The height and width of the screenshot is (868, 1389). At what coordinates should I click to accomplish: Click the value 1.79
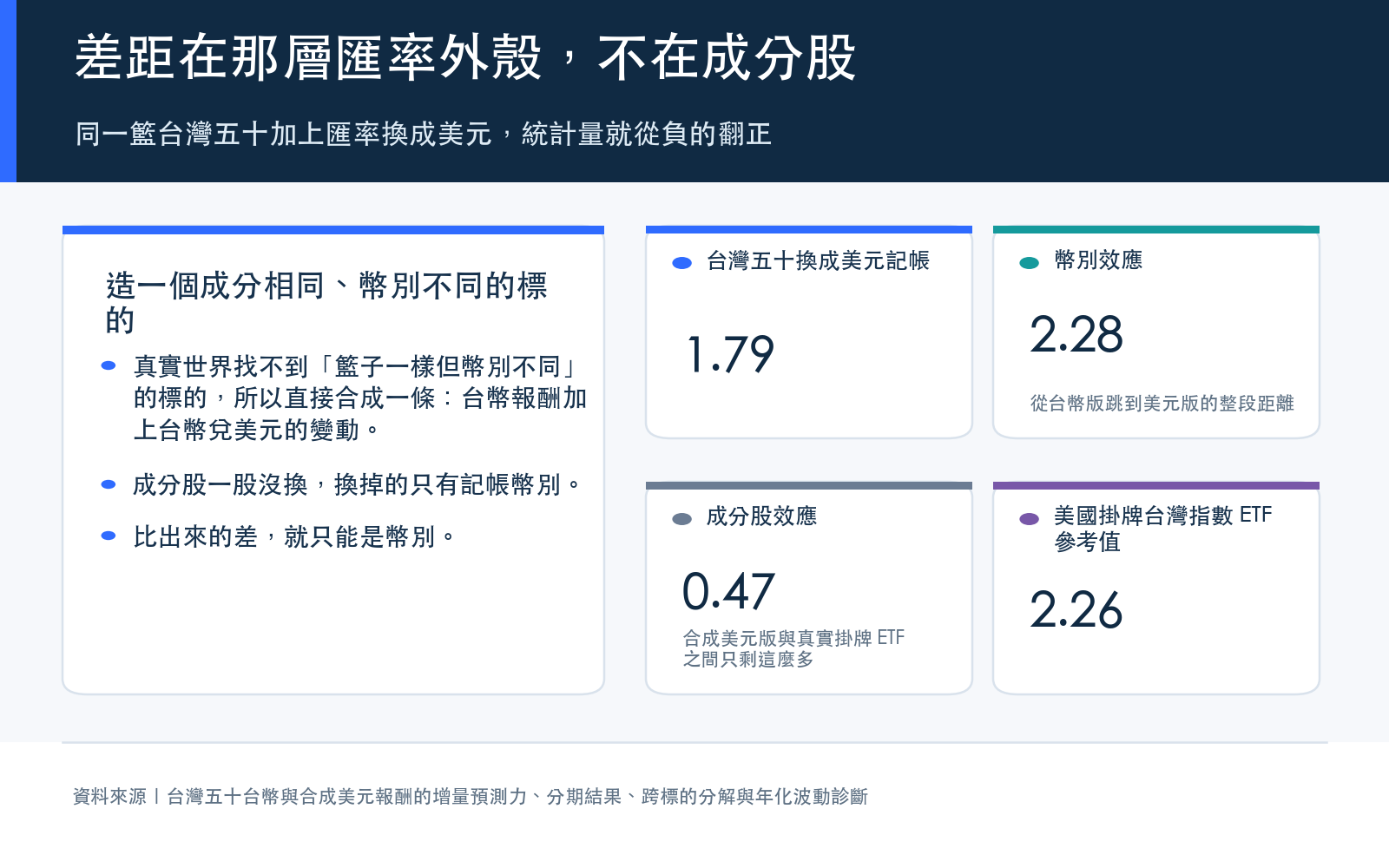730,354
